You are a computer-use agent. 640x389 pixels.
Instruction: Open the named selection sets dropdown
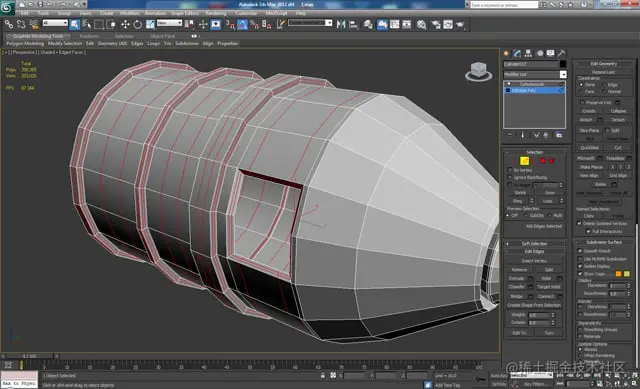(310, 23)
